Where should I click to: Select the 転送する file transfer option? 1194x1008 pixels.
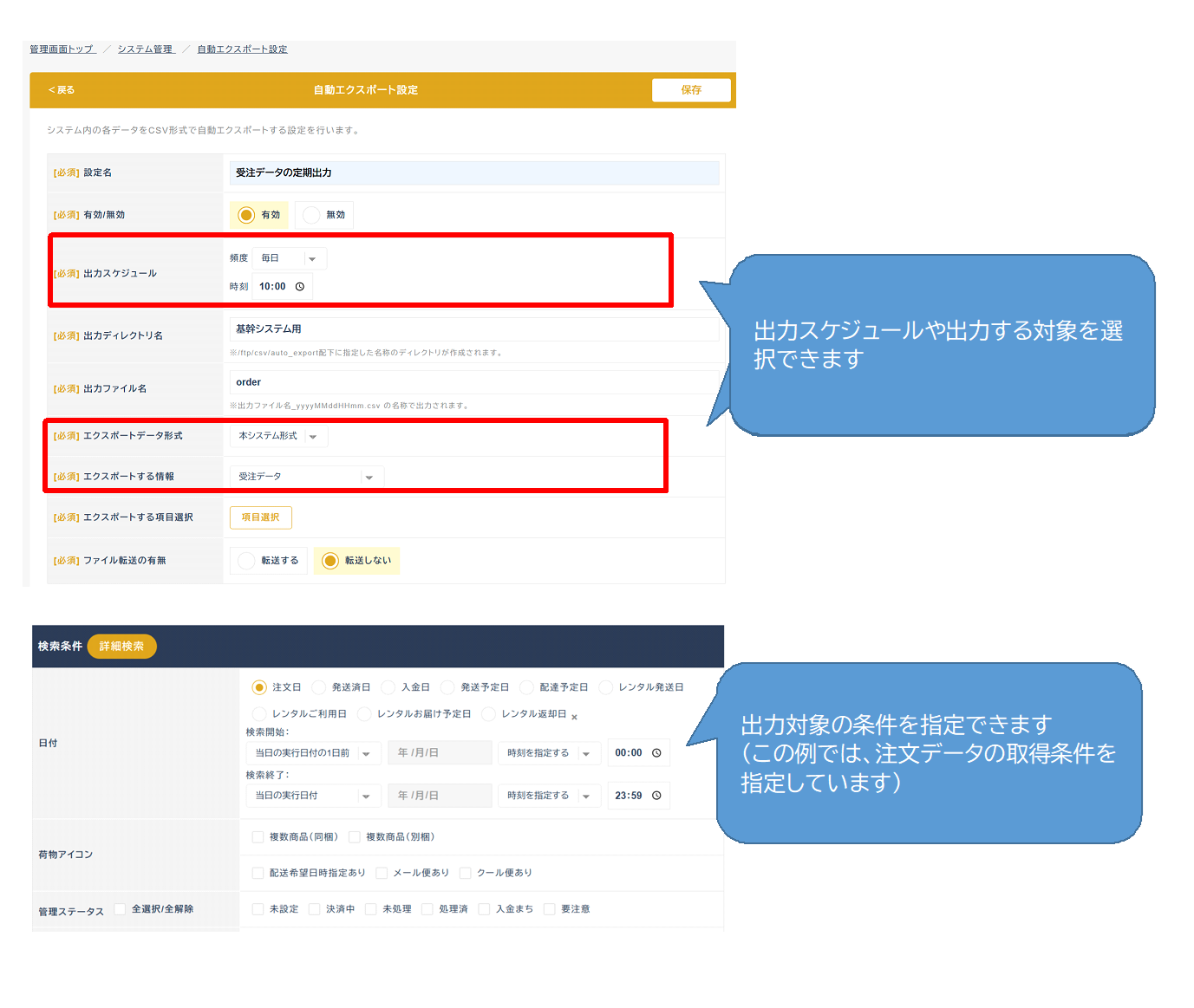click(x=247, y=561)
